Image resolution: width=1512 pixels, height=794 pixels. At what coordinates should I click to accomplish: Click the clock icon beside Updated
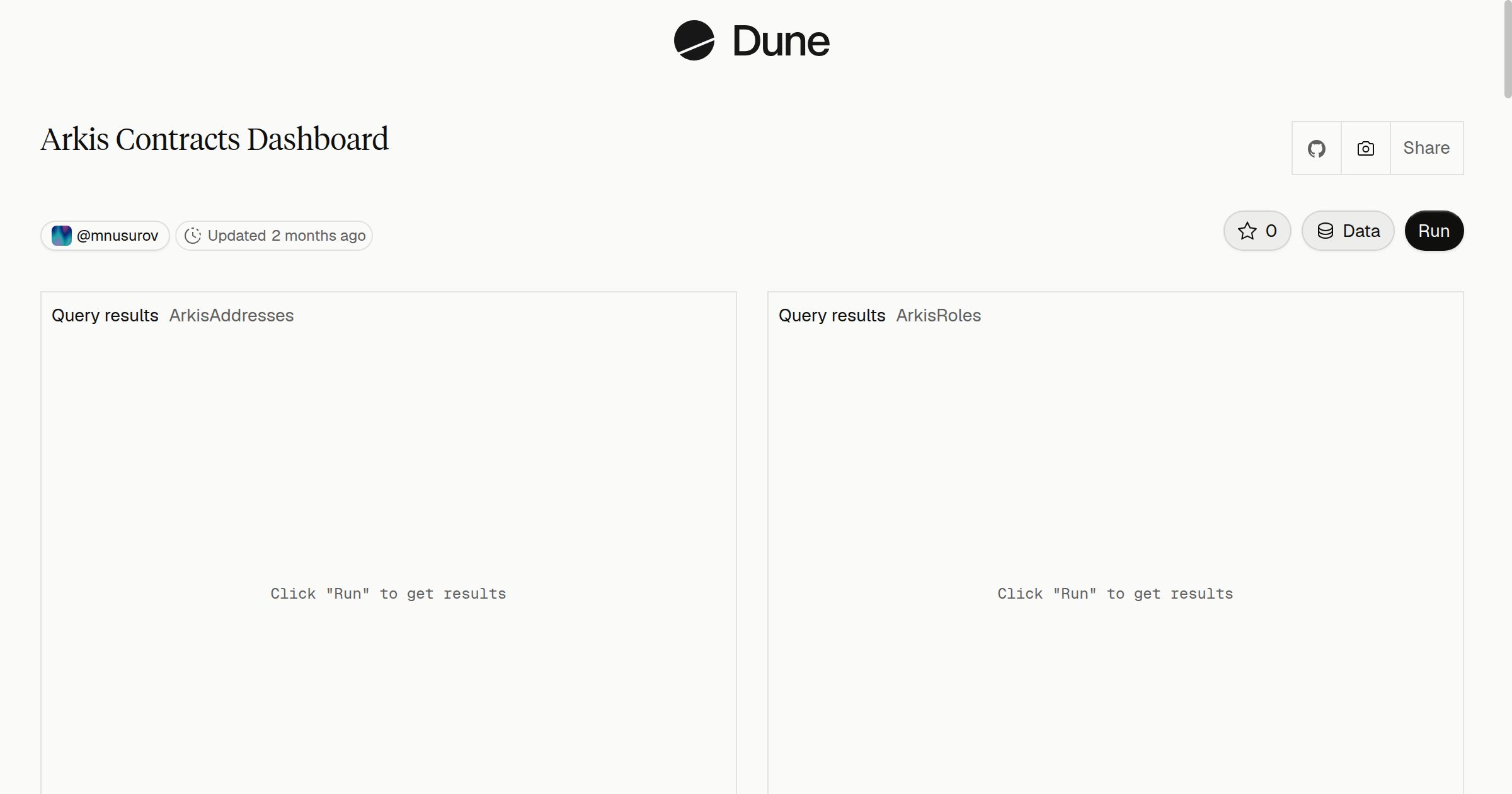[193, 236]
